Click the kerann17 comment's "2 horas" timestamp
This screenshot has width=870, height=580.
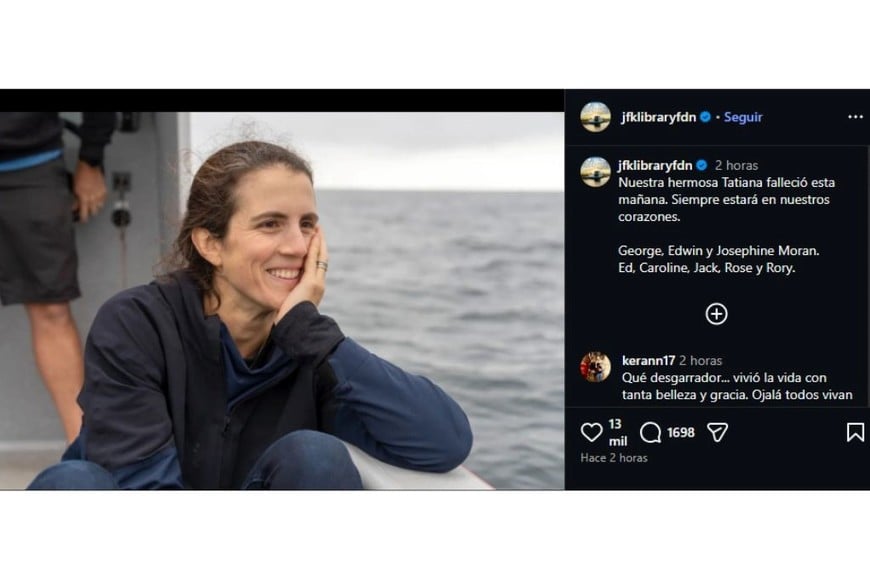[x=700, y=360]
